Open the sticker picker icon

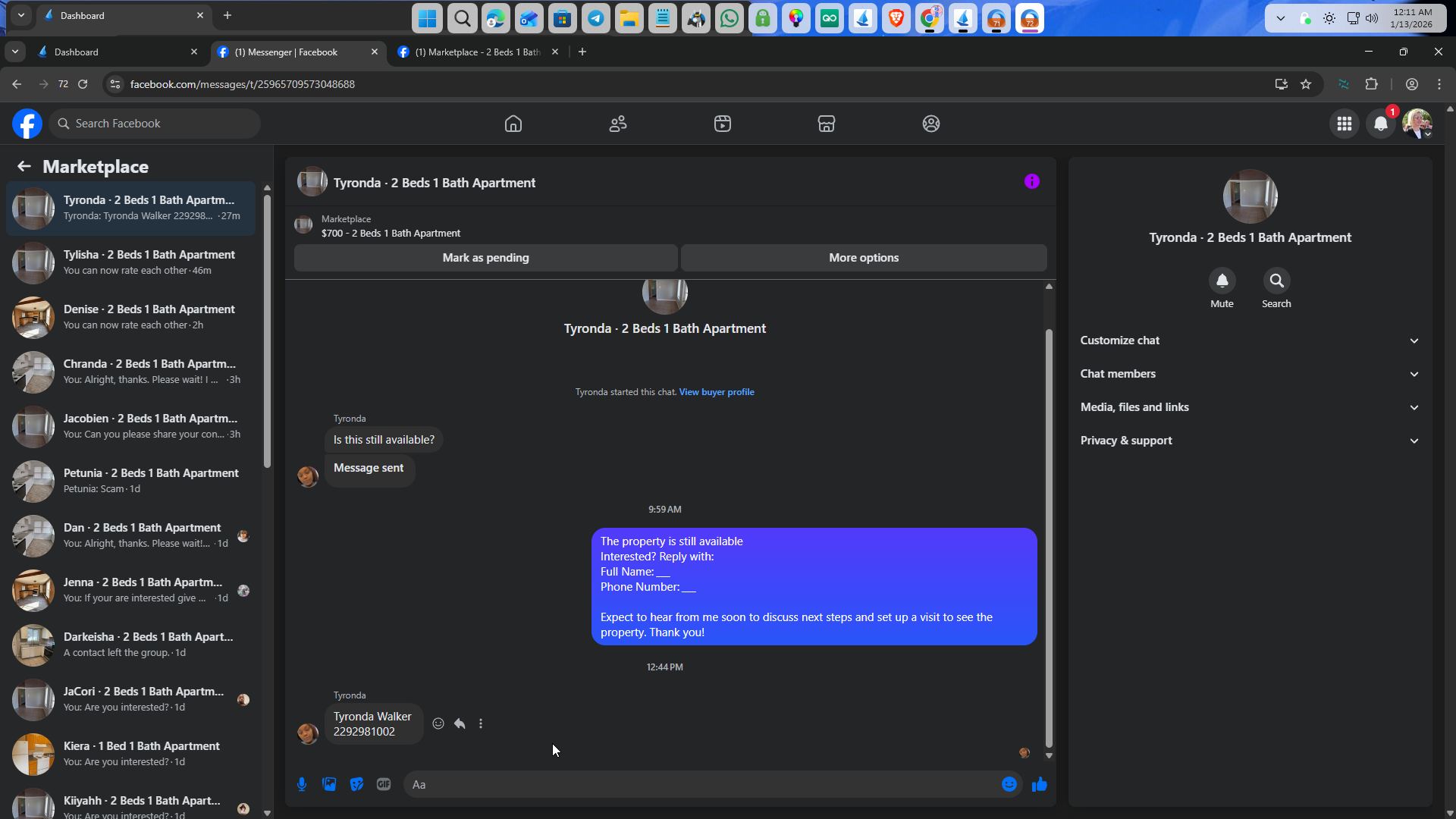356,784
